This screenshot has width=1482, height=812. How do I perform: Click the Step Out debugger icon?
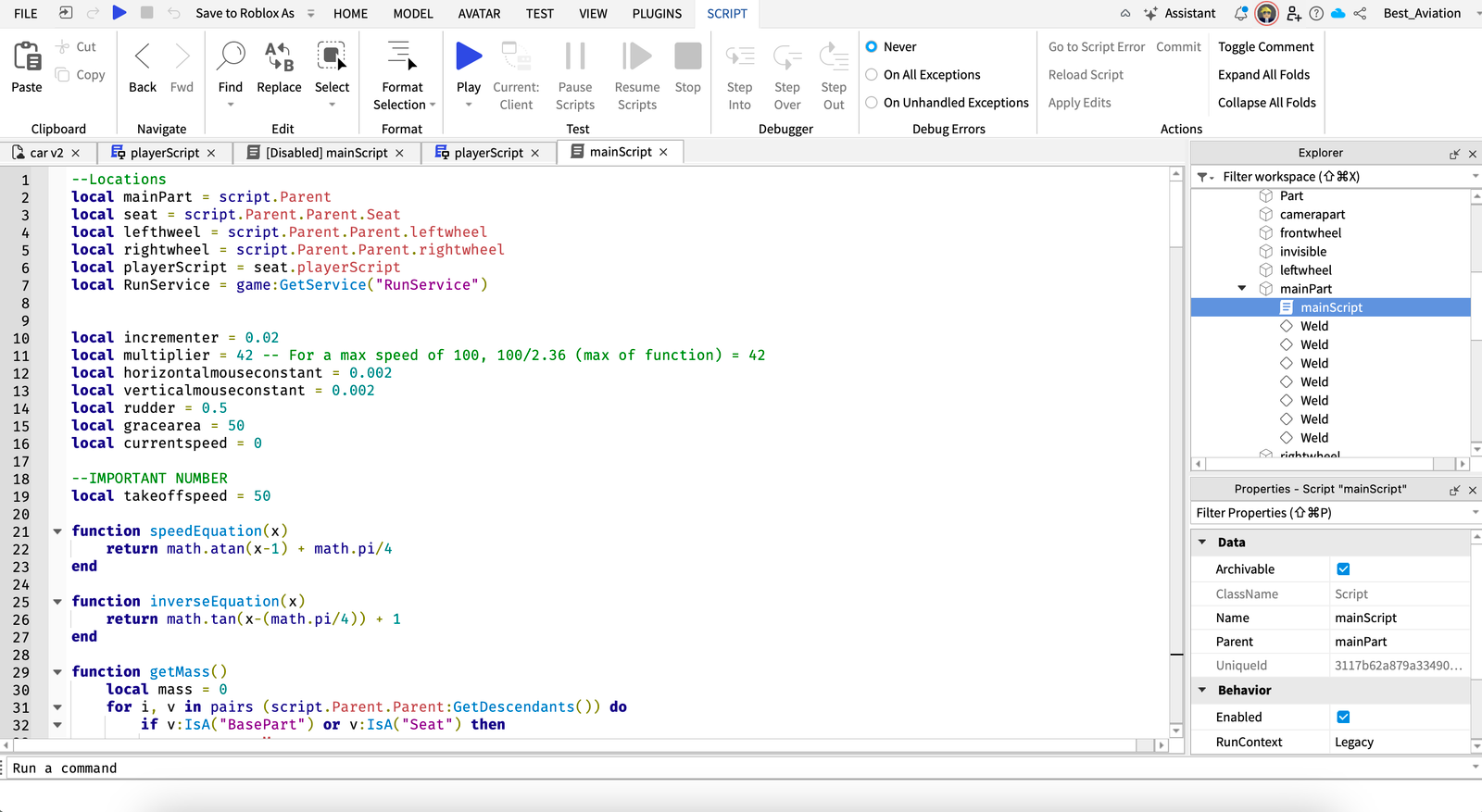pyautogui.click(x=834, y=57)
